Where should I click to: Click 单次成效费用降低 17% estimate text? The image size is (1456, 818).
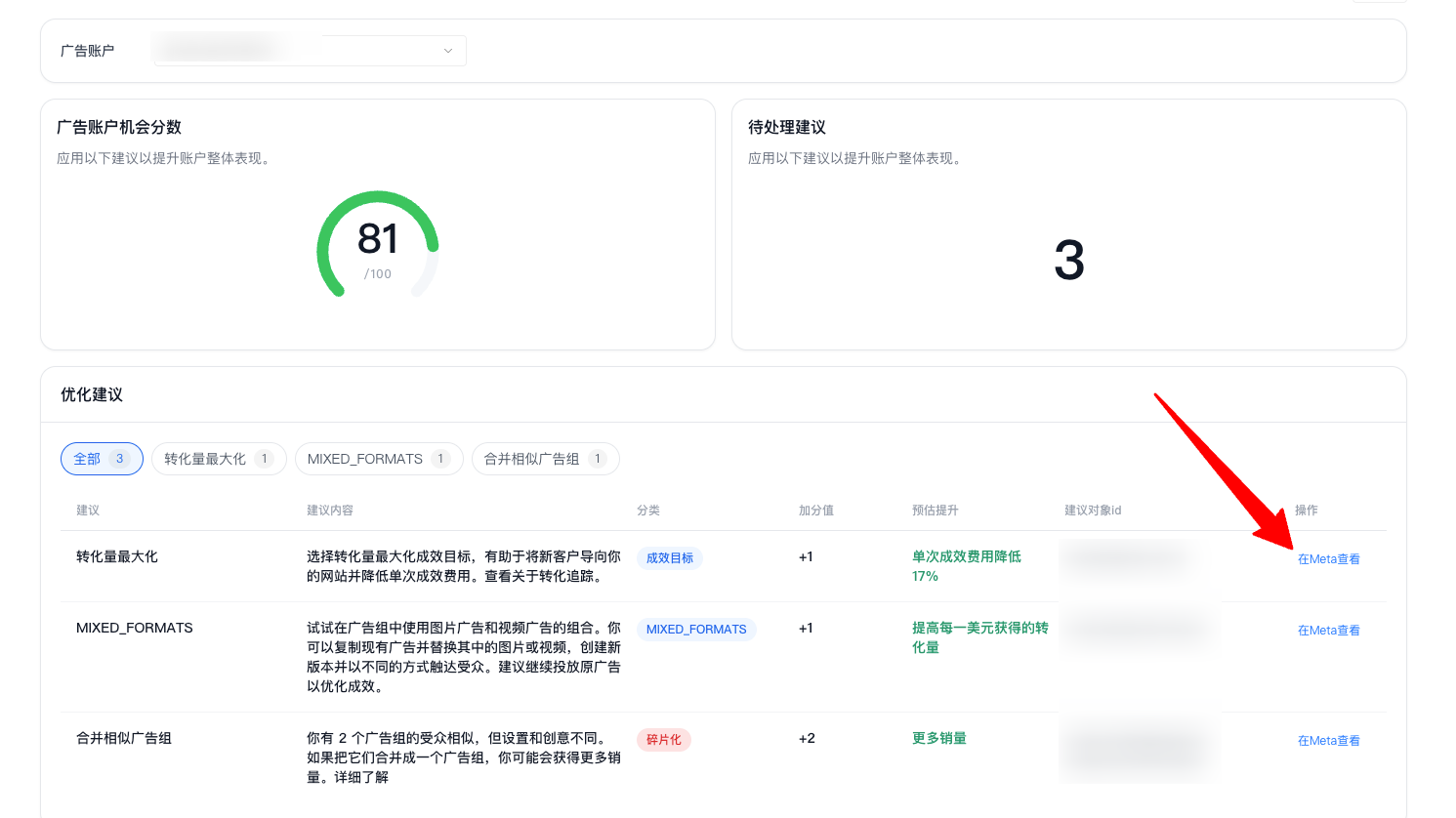(967, 566)
